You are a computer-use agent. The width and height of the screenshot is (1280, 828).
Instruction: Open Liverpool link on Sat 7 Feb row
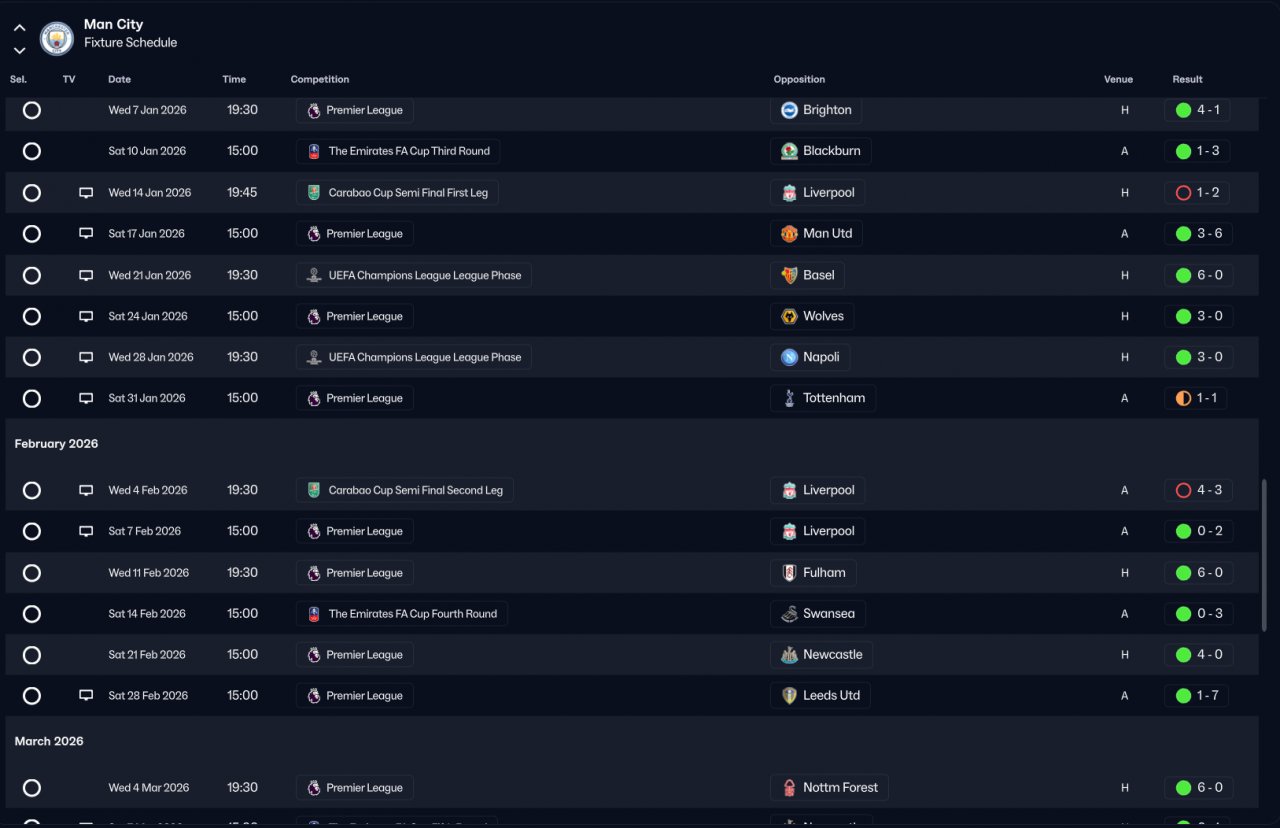[818, 531]
